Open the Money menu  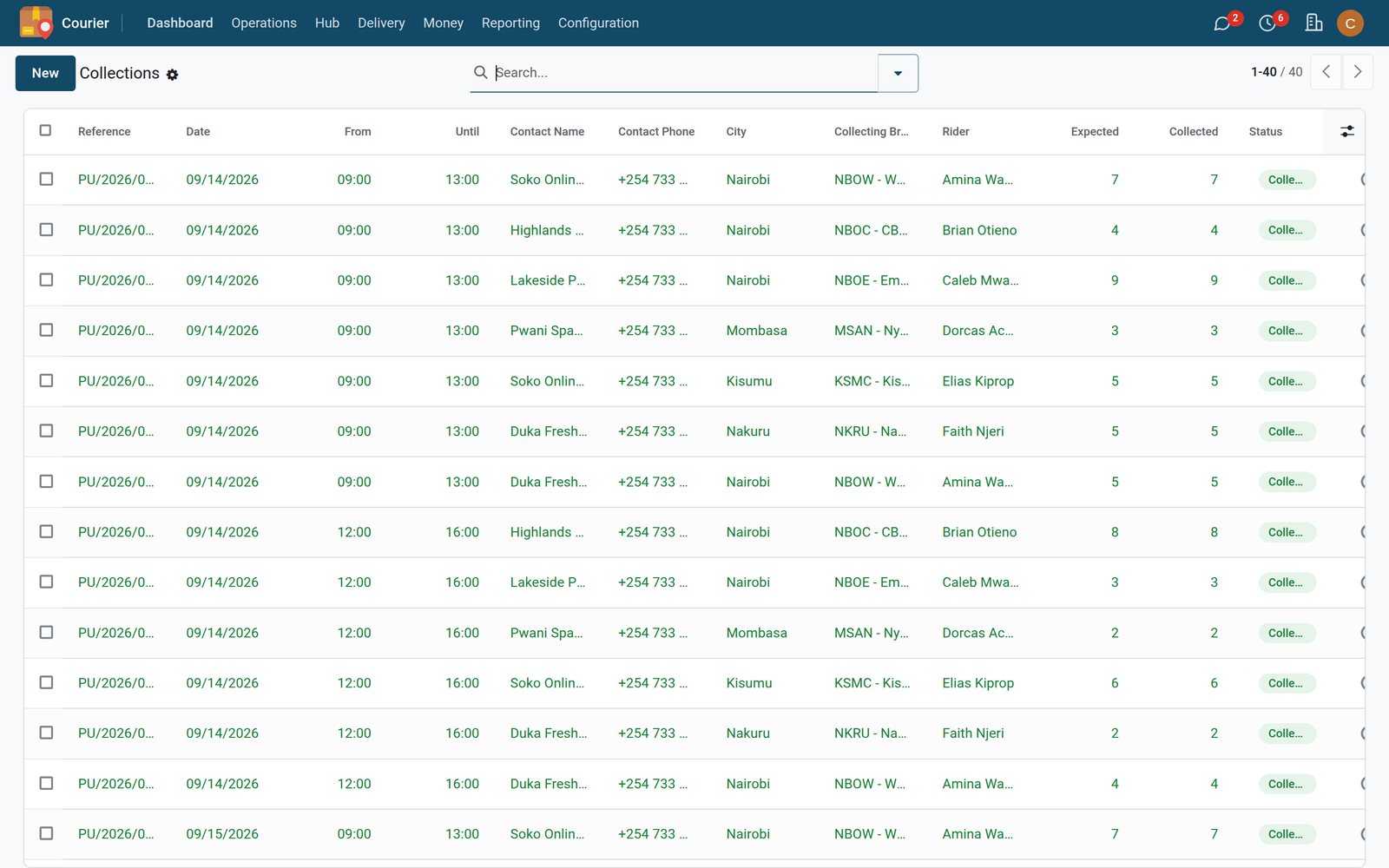(443, 23)
